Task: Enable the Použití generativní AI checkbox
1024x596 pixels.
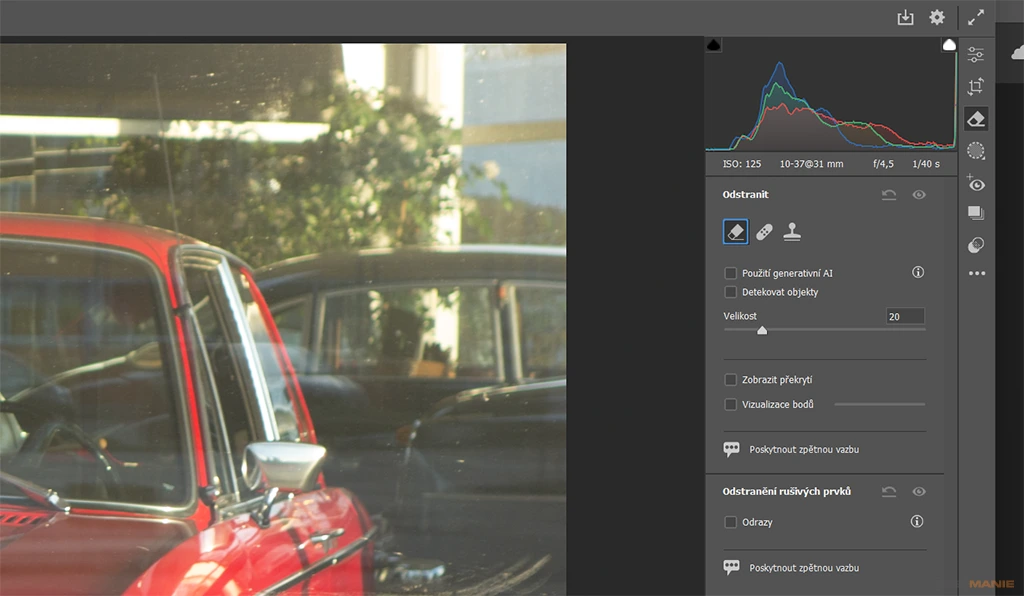Action: 731,272
